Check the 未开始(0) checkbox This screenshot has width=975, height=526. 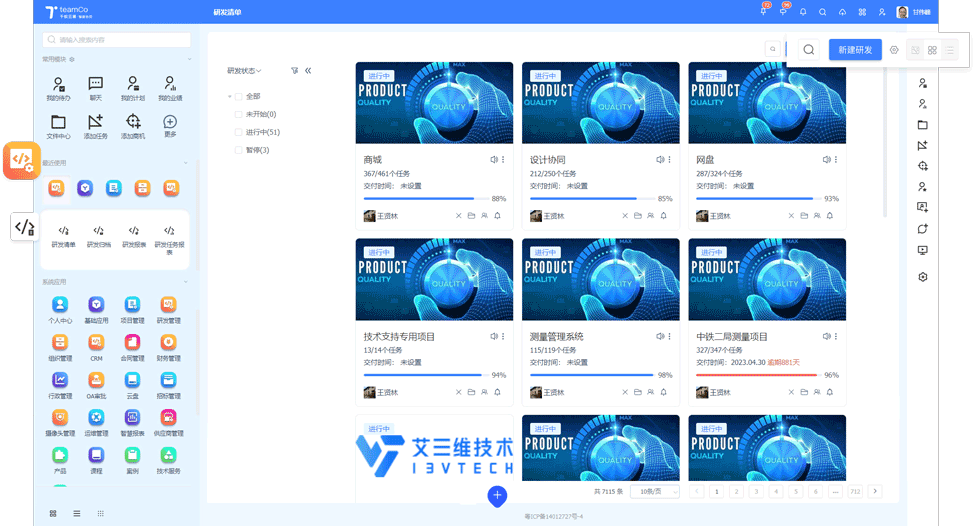(238, 114)
